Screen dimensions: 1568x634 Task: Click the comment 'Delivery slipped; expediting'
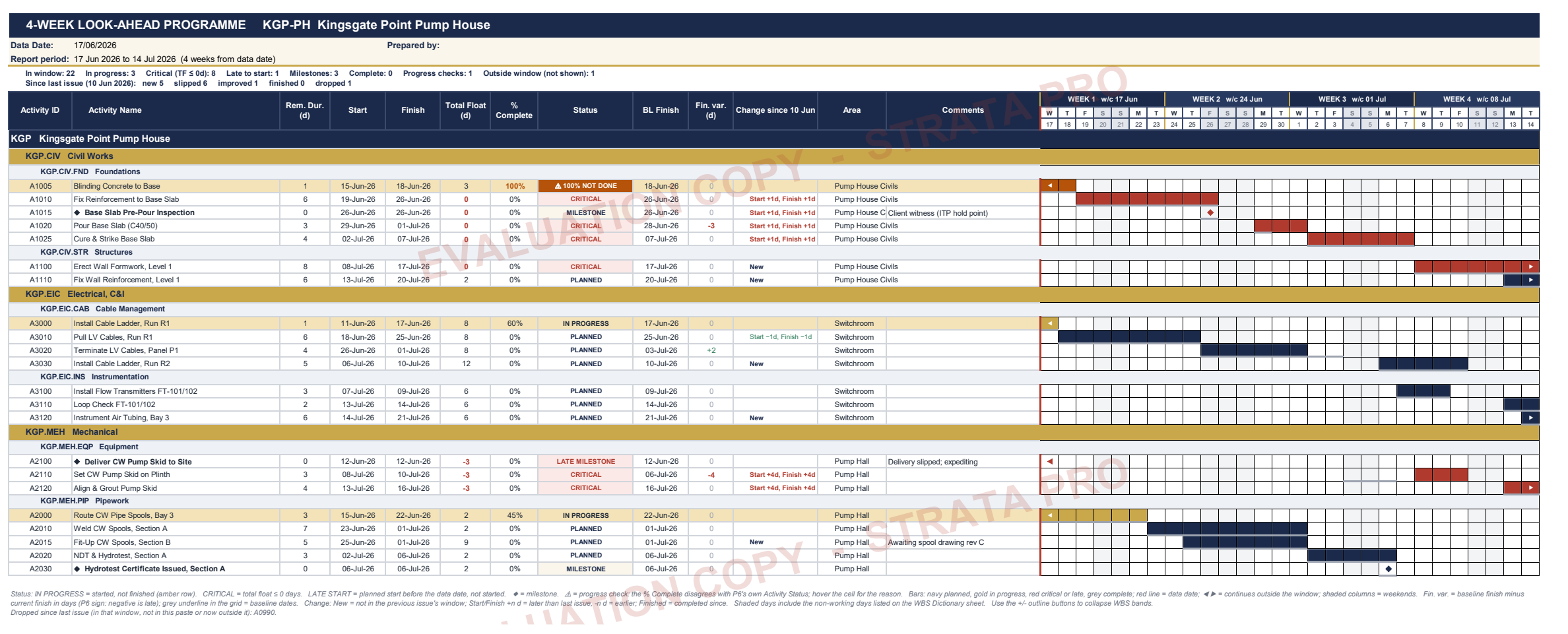[932, 462]
